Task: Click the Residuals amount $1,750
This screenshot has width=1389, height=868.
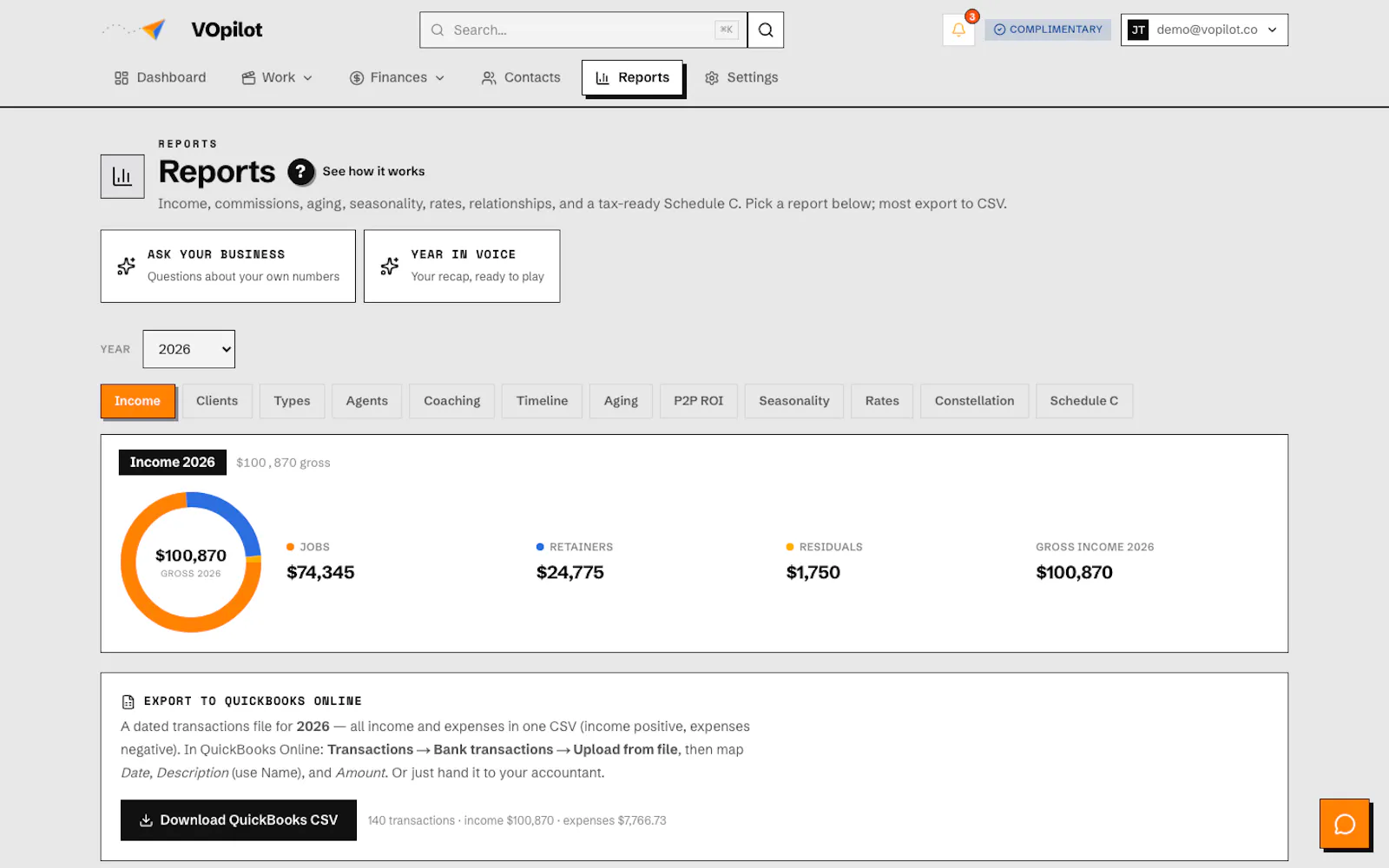Action: click(x=813, y=573)
